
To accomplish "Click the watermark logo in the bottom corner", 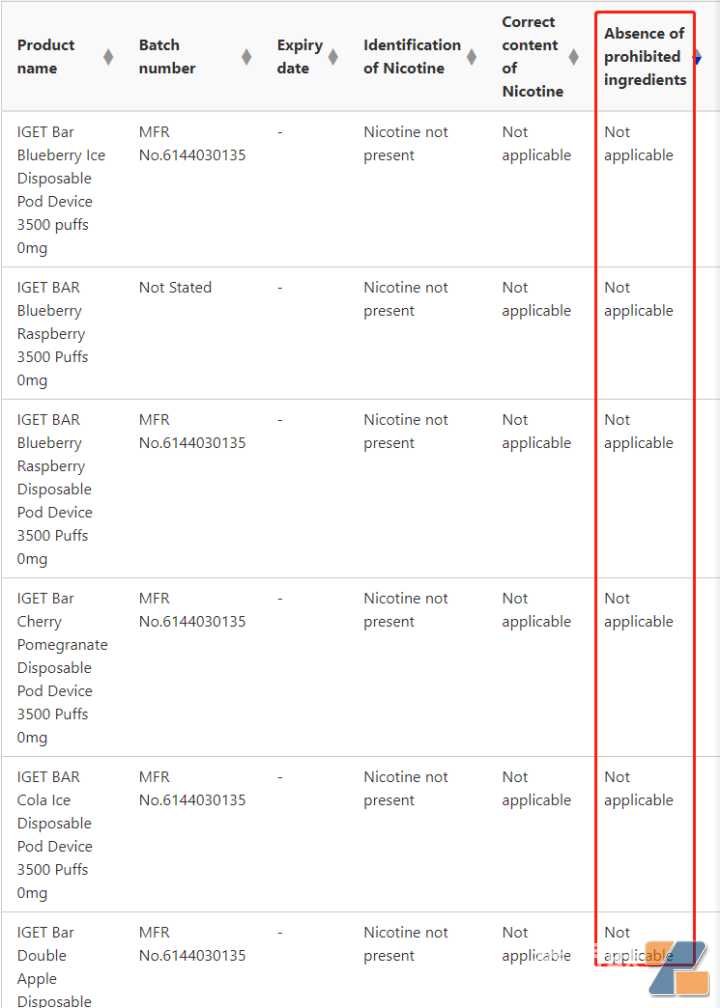I will click(678, 966).
